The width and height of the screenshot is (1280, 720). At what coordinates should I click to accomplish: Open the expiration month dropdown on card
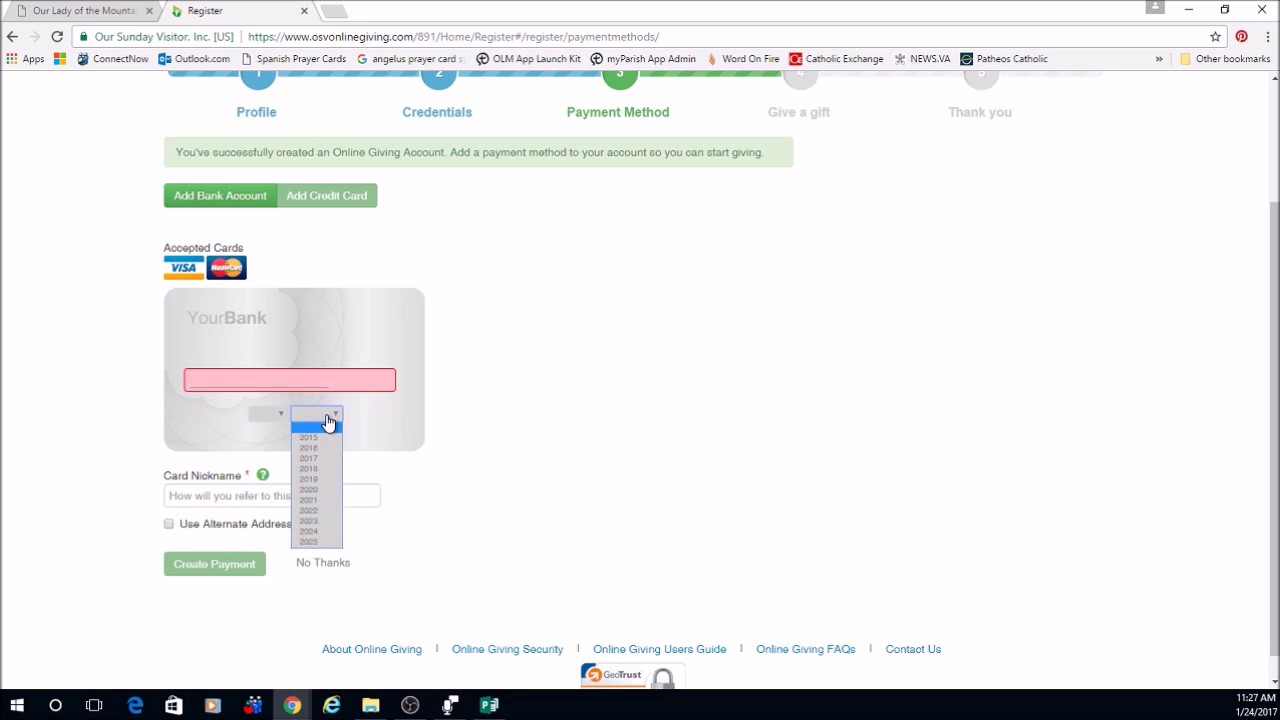click(x=267, y=413)
